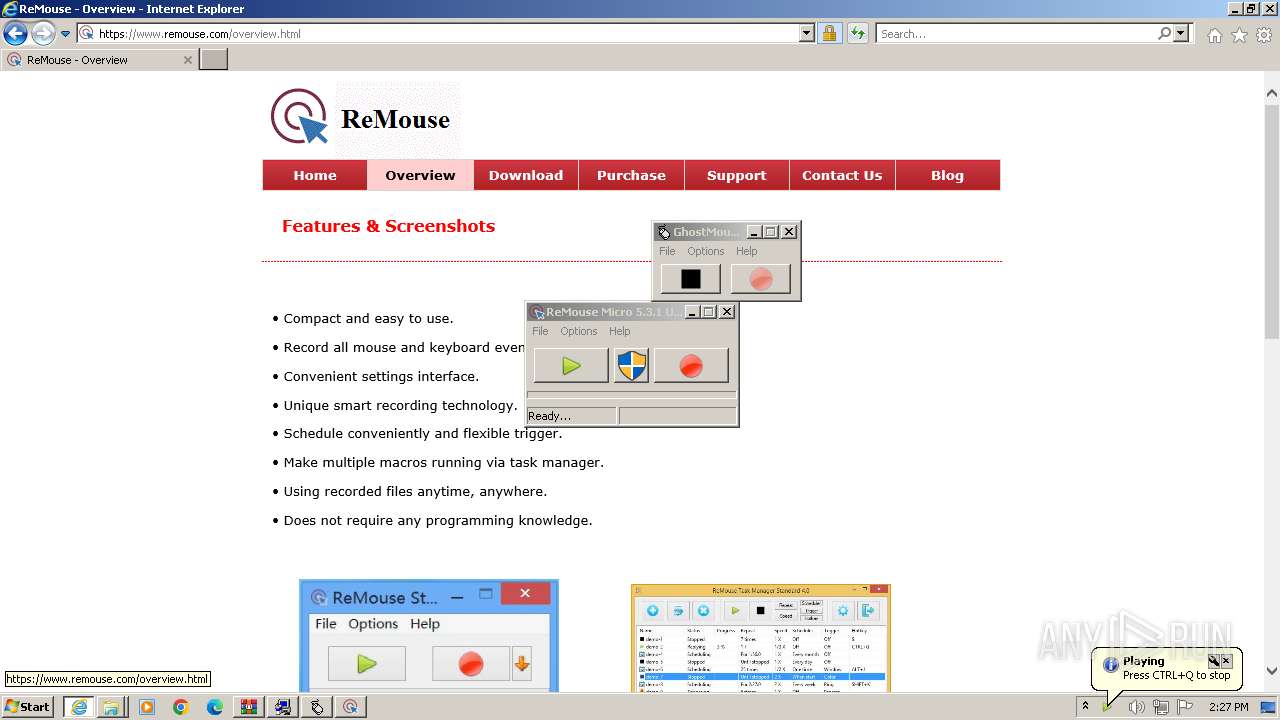This screenshot has height=720, width=1280.
Task: Click the green Play button in ReMouse Micro
Action: [x=571, y=365]
